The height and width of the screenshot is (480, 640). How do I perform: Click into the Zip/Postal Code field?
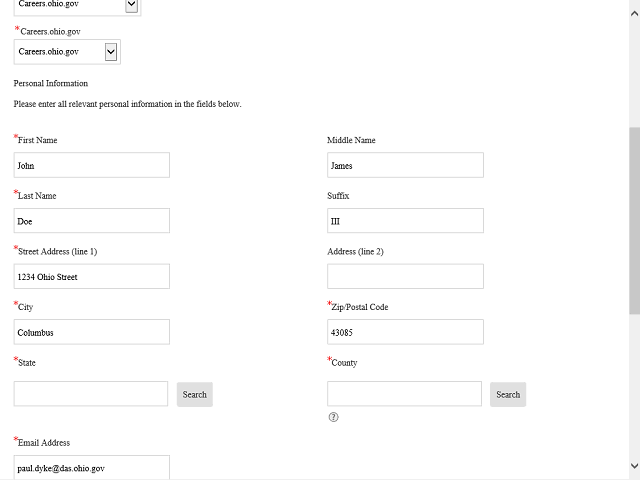(x=405, y=332)
